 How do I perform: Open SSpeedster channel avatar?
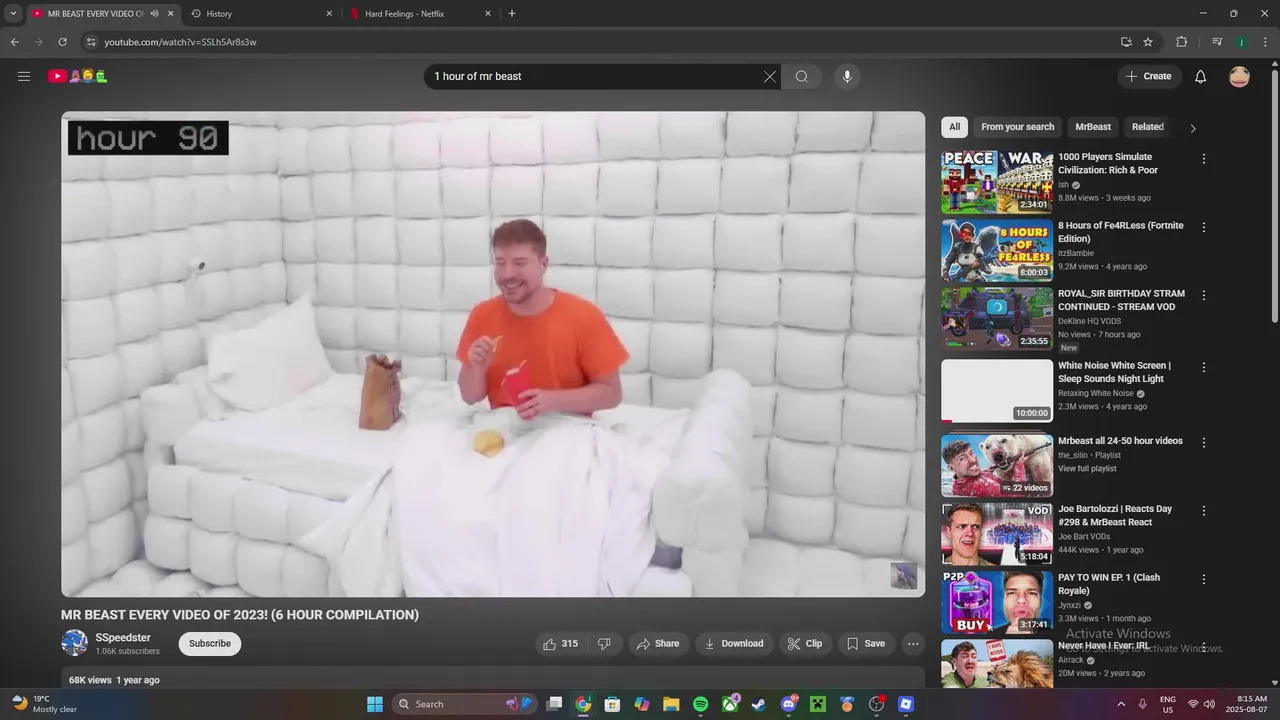pos(74,643)
